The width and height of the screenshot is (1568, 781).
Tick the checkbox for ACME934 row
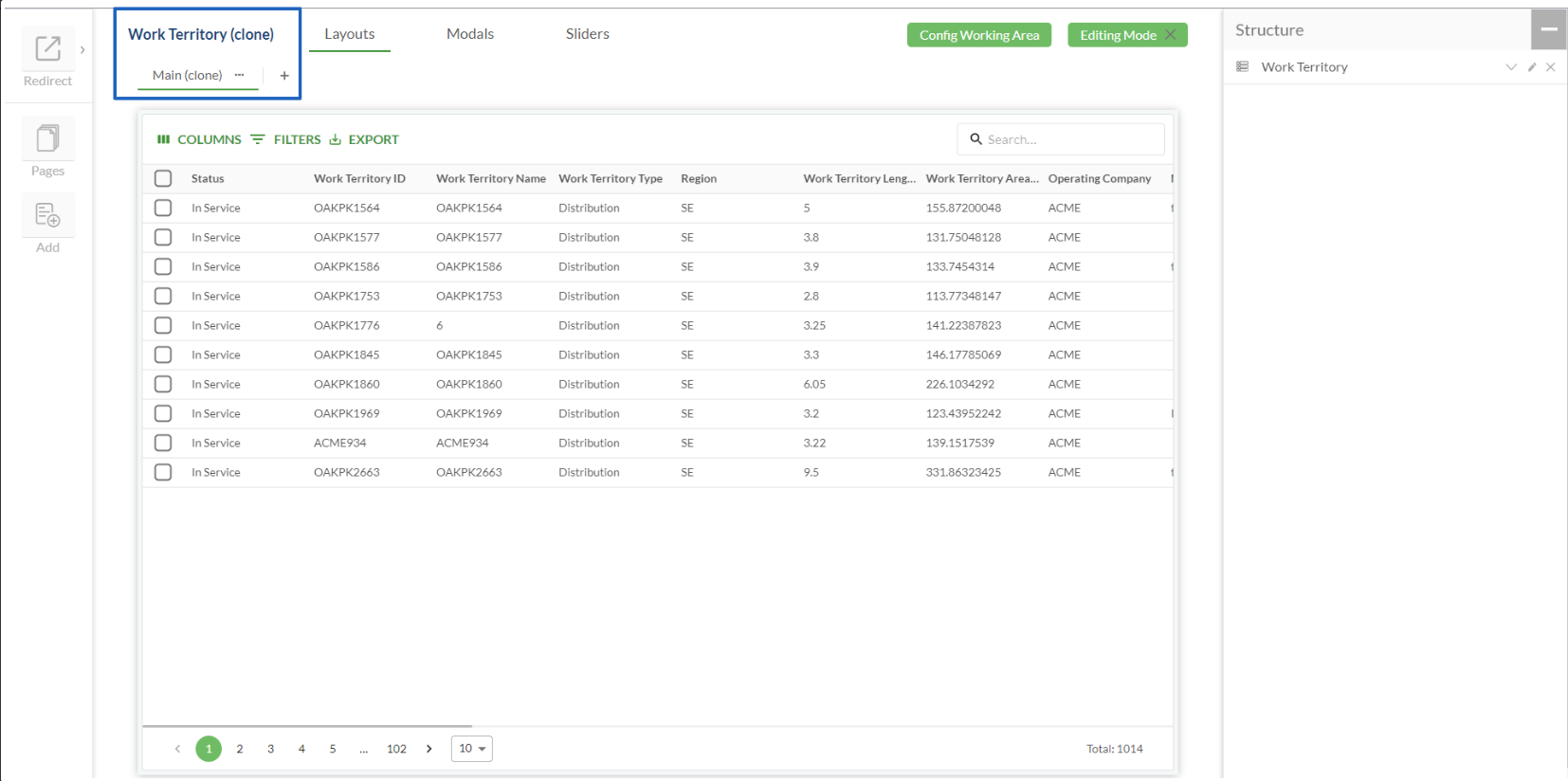coord(163,443)
